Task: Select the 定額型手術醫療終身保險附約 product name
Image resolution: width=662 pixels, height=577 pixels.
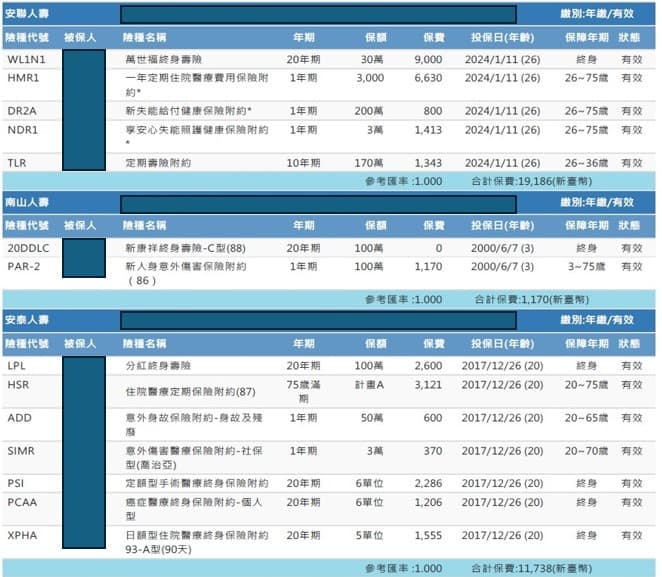Action: click(x=197, y=483)
